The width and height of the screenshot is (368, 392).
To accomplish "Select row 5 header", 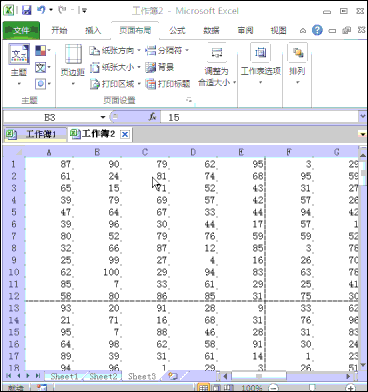I will 14,212.
